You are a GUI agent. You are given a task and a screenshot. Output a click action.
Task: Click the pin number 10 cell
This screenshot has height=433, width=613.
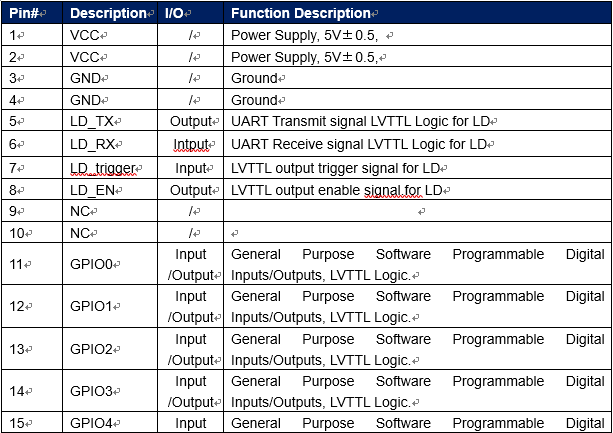[19, 233]
